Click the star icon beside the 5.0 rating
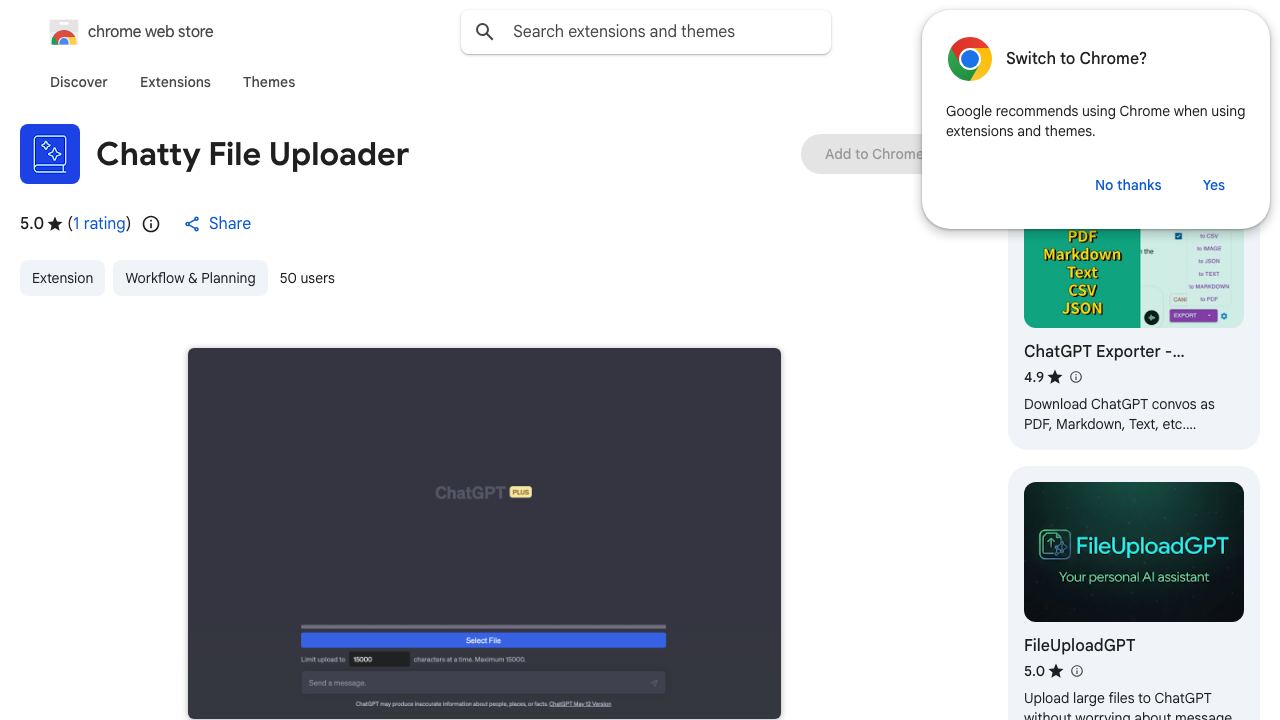1280x720 pixels. 55,224
